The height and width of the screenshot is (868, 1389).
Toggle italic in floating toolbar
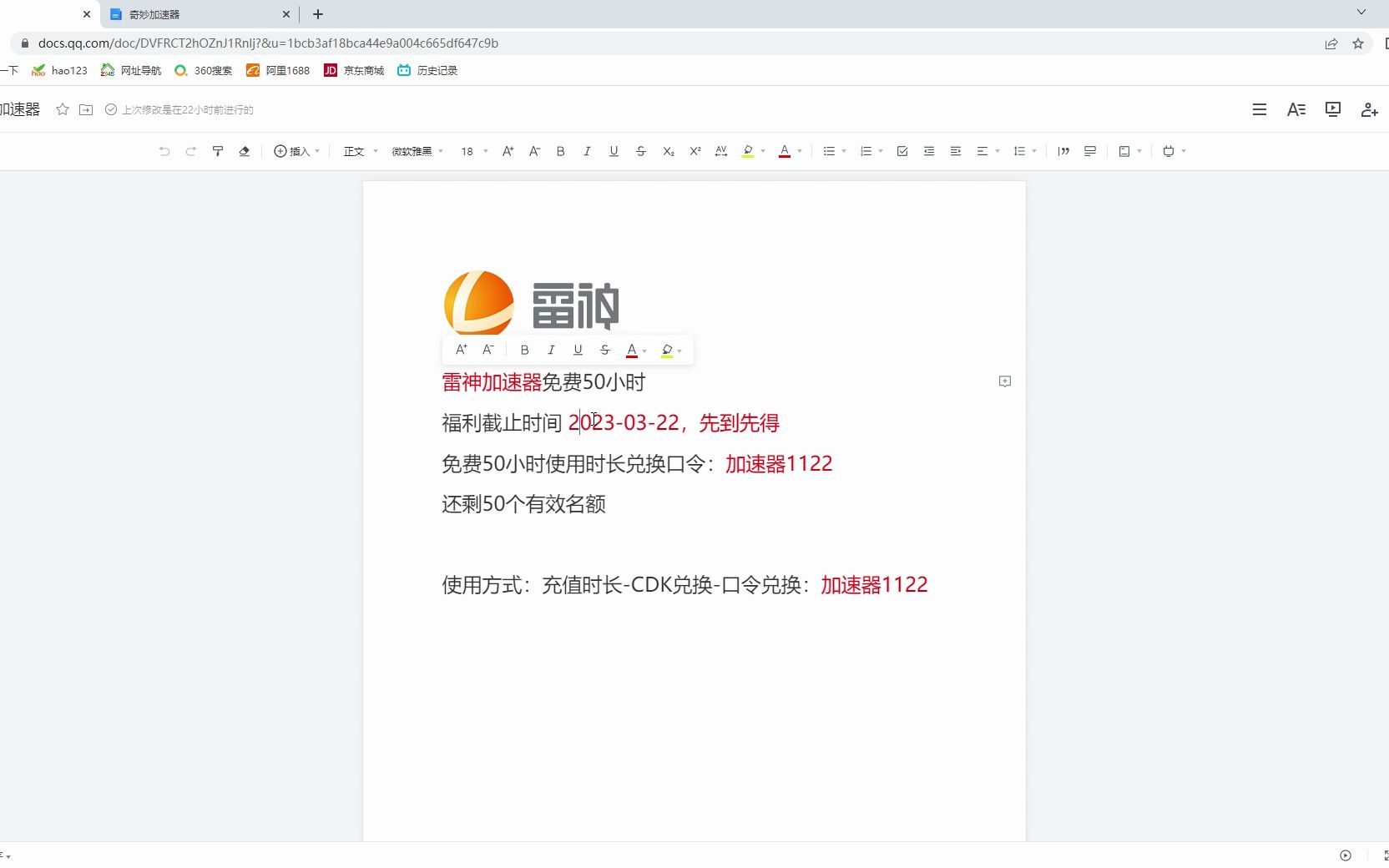click(551, 350)
